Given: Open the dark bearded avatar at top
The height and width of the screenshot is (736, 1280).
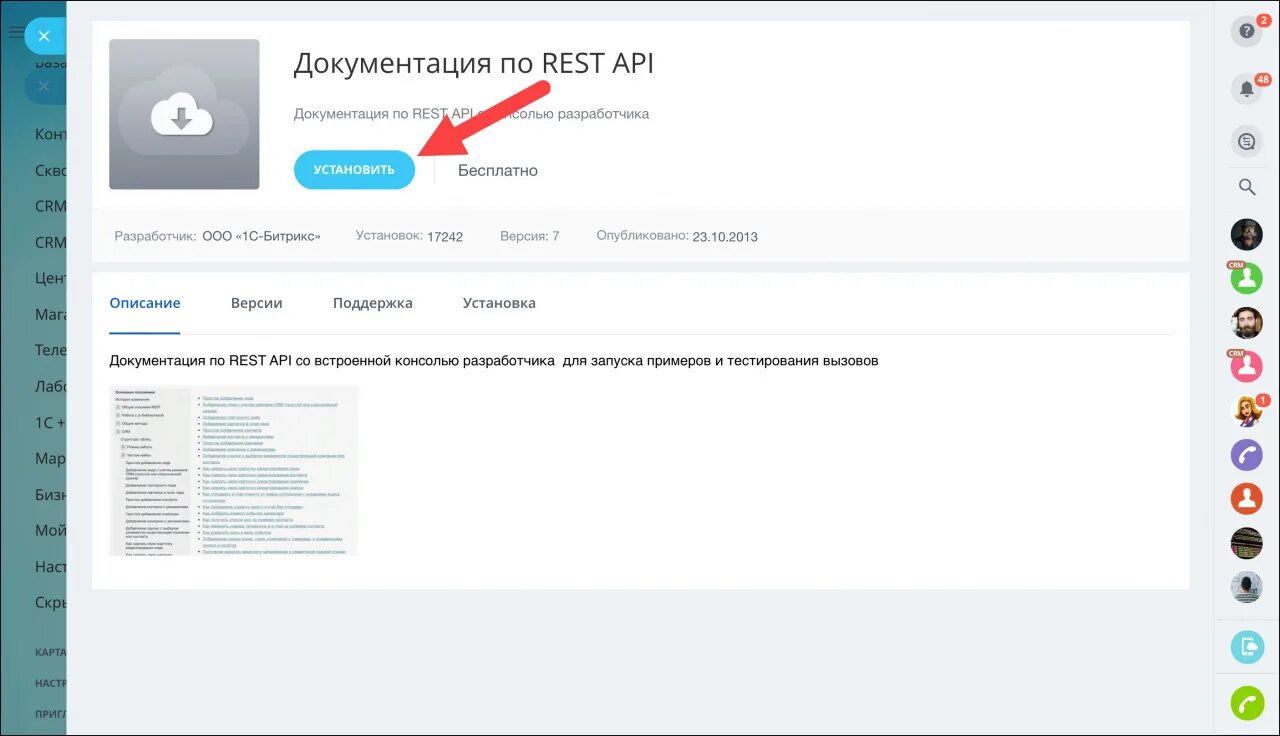Looking at the screenshot, I should point(1247,234).
